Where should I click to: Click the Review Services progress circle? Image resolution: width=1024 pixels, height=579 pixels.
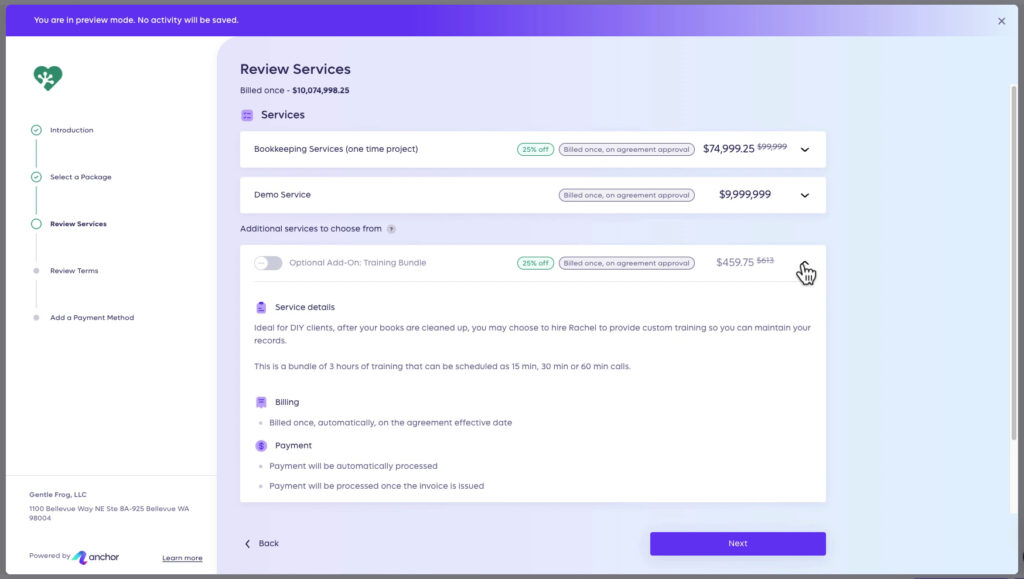[x=34, y=223]
